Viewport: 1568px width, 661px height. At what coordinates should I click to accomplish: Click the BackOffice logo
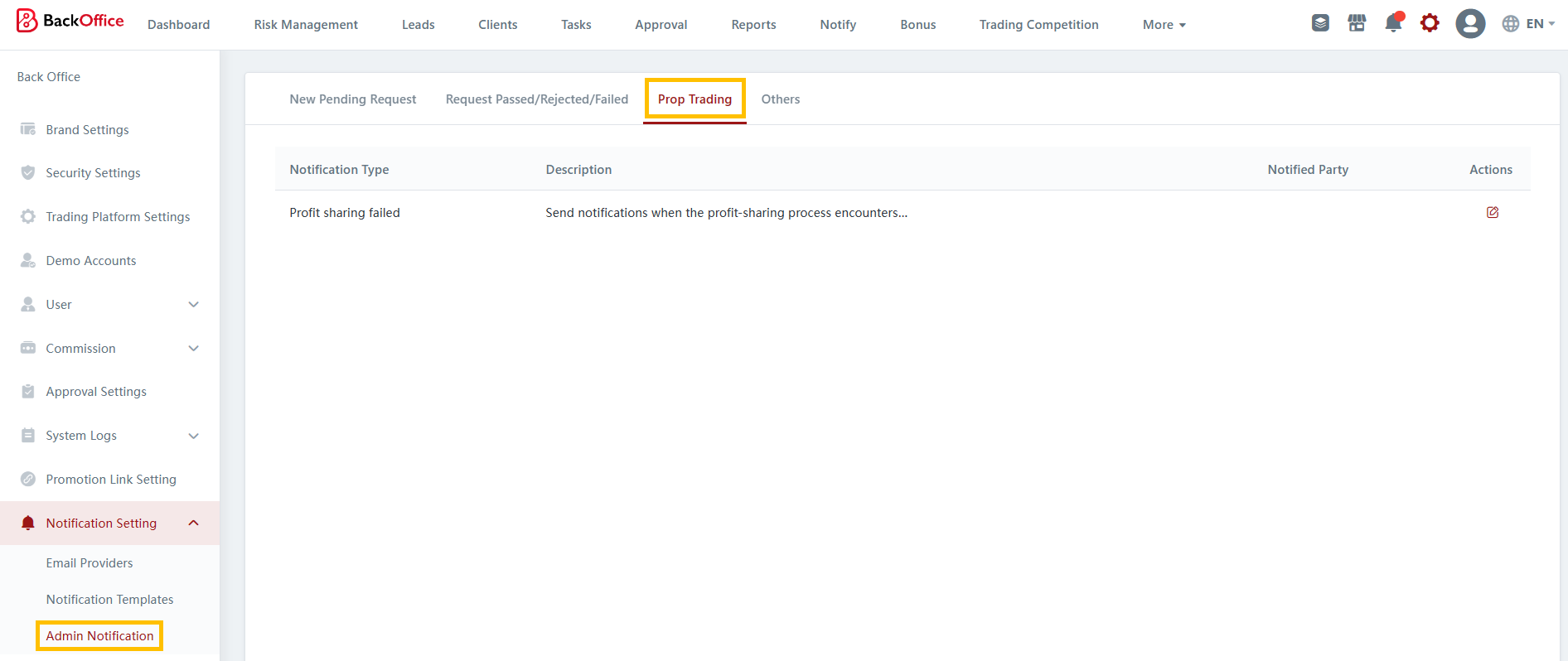[x=70, y=21]
